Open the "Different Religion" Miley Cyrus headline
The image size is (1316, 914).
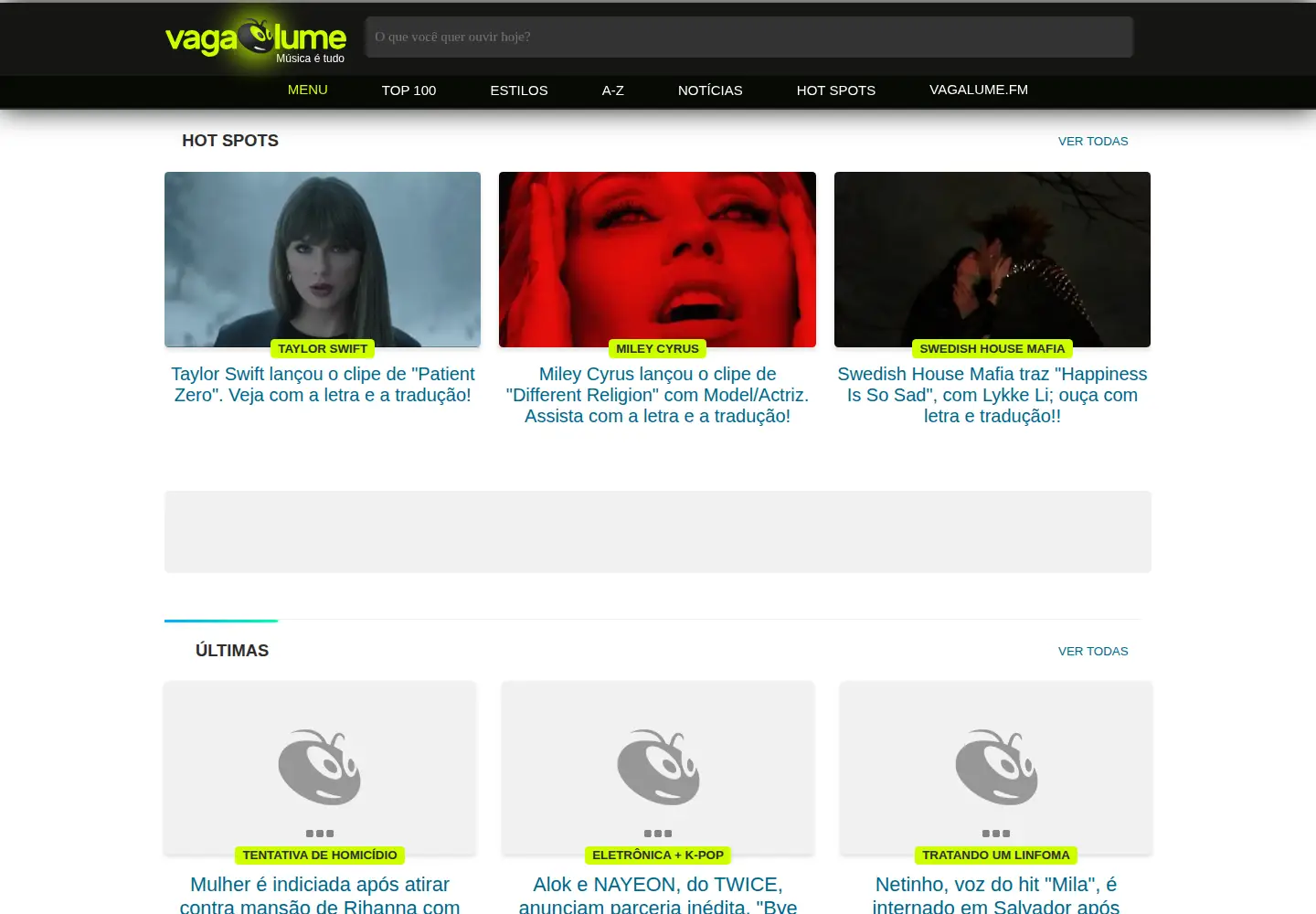pos(657,395)
